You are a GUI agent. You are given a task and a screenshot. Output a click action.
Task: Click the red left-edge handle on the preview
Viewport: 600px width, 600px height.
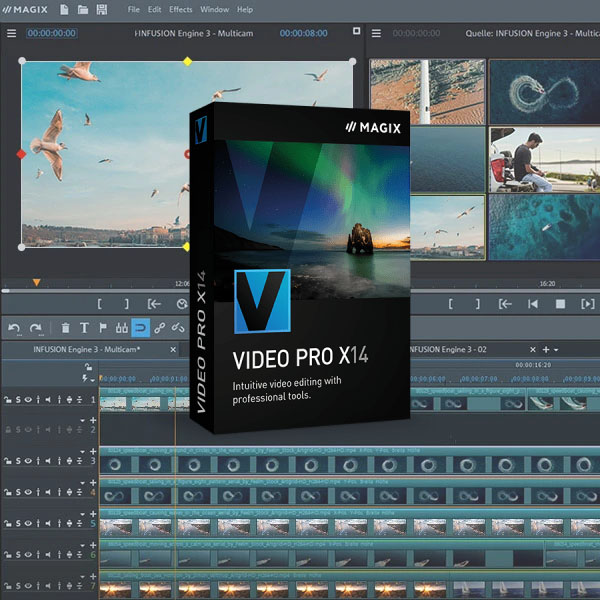21,154
